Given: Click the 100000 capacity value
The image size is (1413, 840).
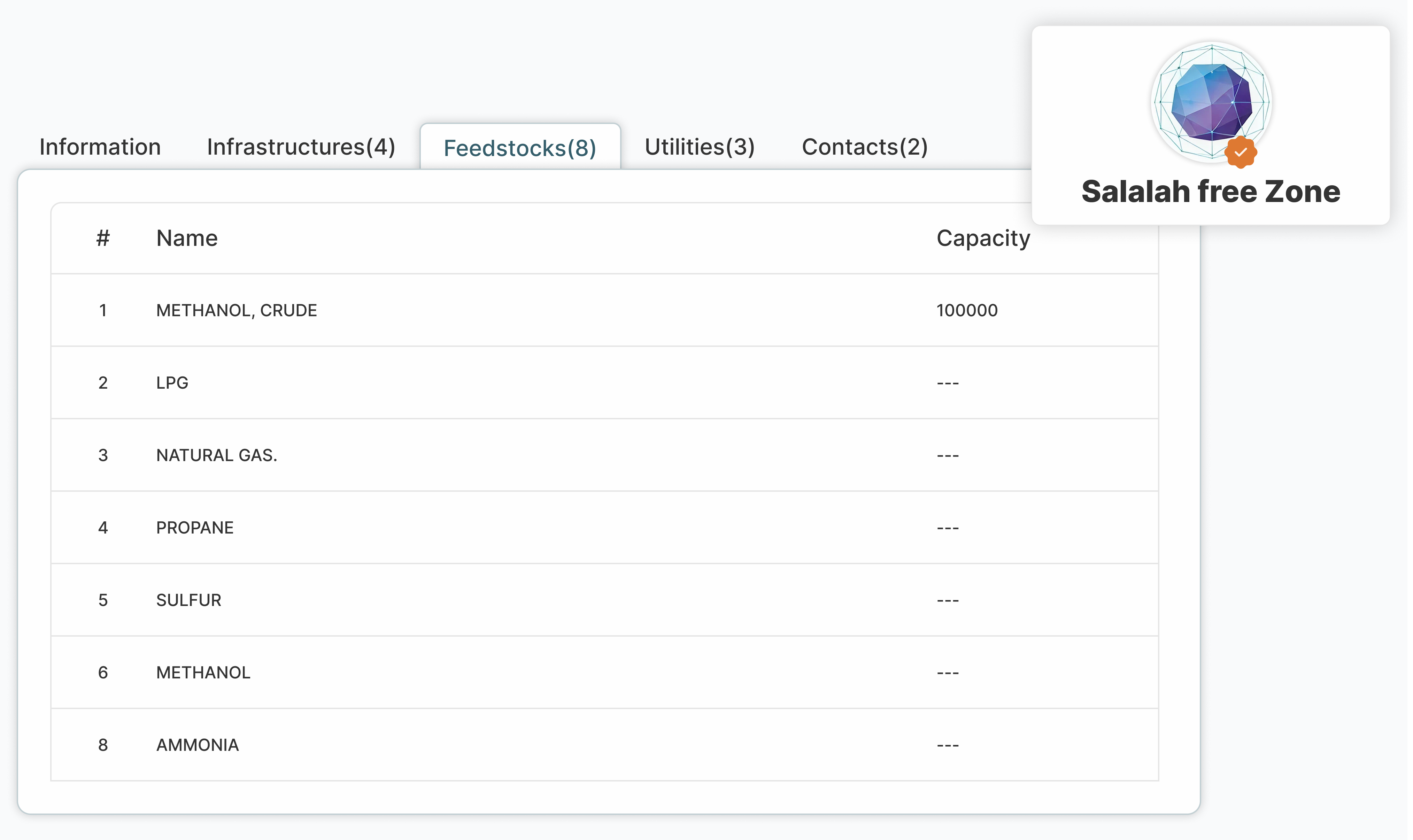Looking at the screenshot, I should click(967, 310).
